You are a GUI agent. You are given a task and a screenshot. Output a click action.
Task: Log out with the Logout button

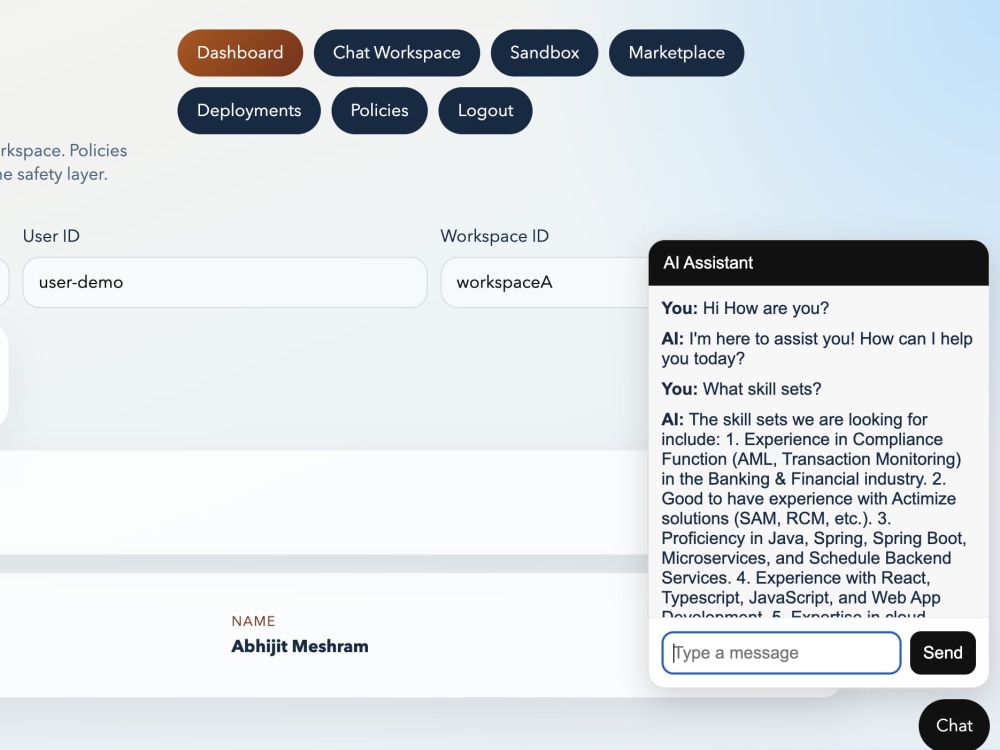(x=485, y=111)
